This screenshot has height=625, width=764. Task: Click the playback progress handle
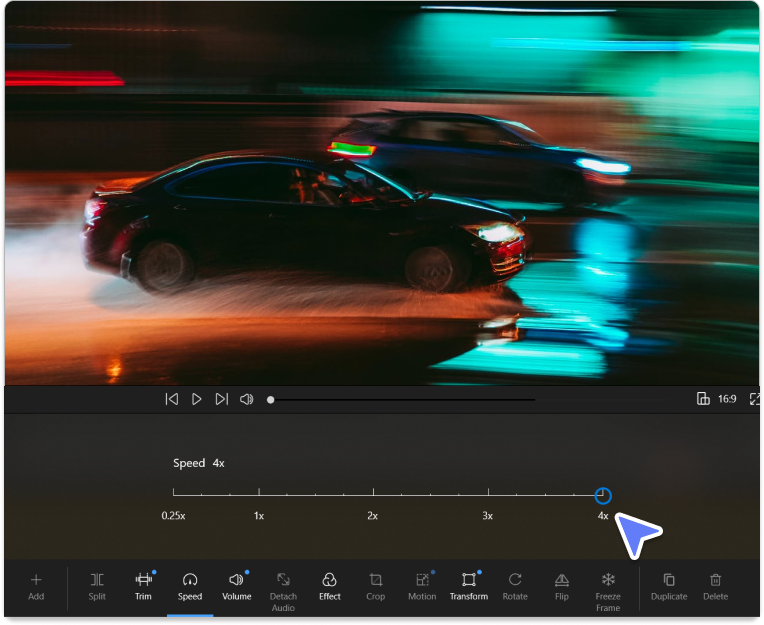click(x=270, y=400)
